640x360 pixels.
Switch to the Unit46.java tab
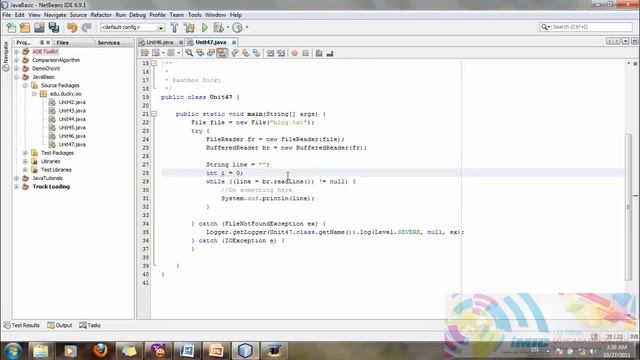(160, 42)
